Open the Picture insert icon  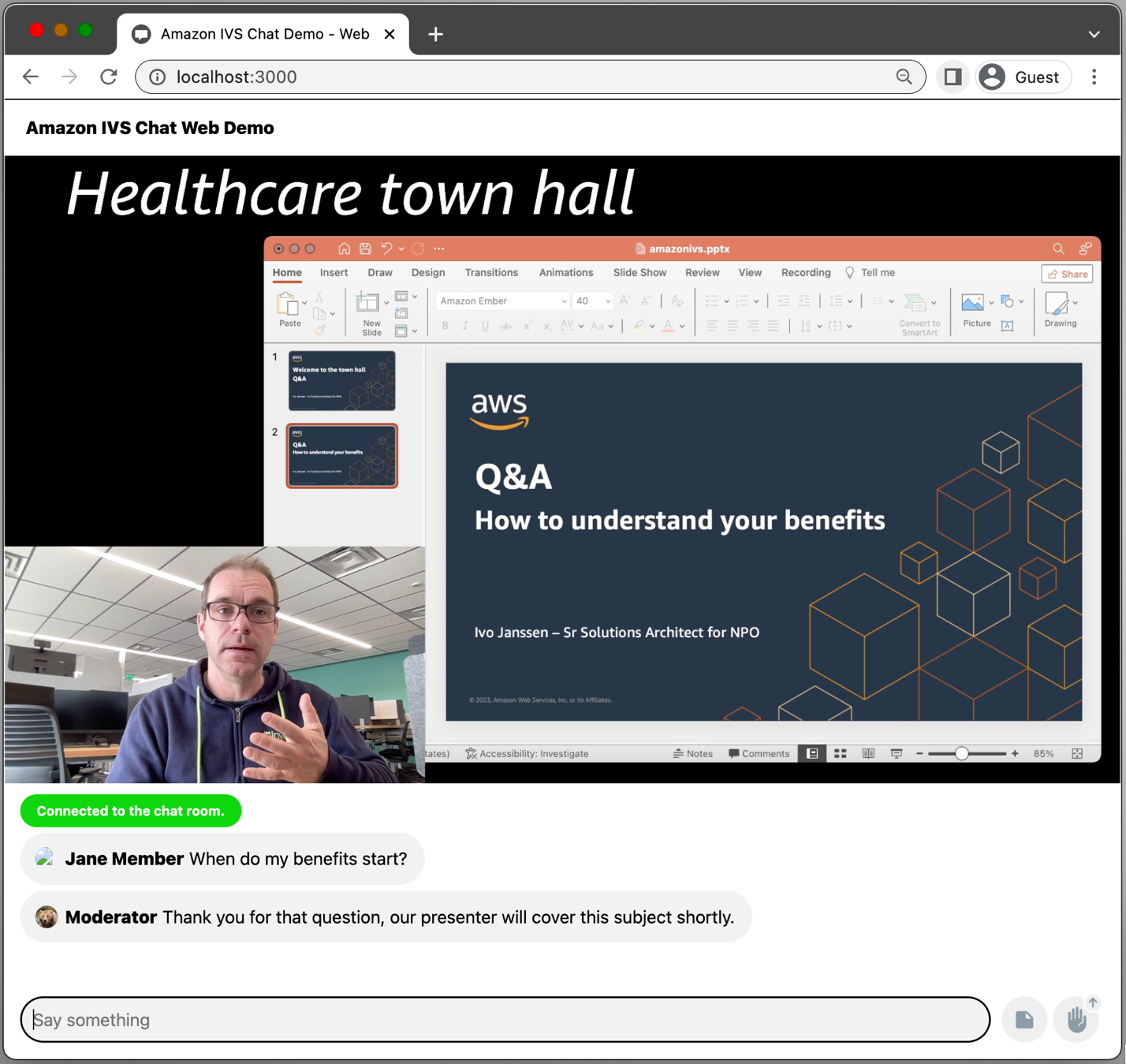973,302
